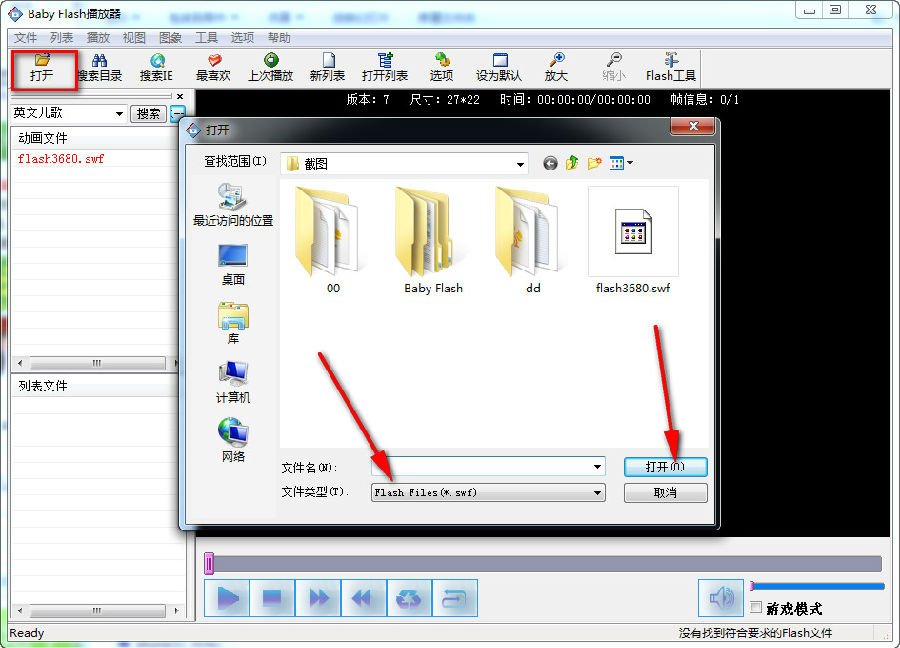Close the left search panel X
The height and width of the screenshot is (648, 900).
pyautogui.click(x=180, y=96)
